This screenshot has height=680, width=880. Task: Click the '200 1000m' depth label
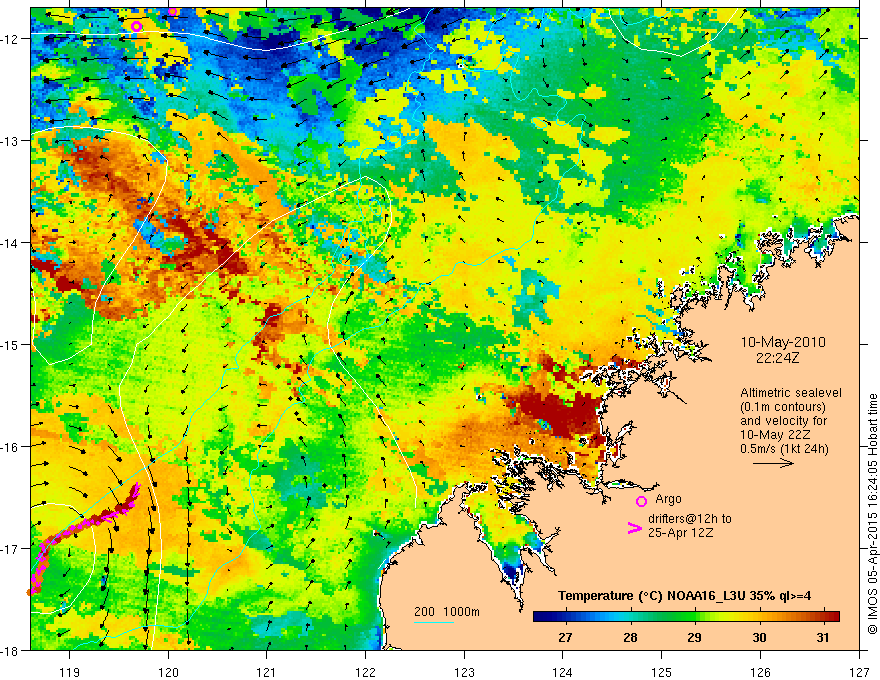[447, 612]
